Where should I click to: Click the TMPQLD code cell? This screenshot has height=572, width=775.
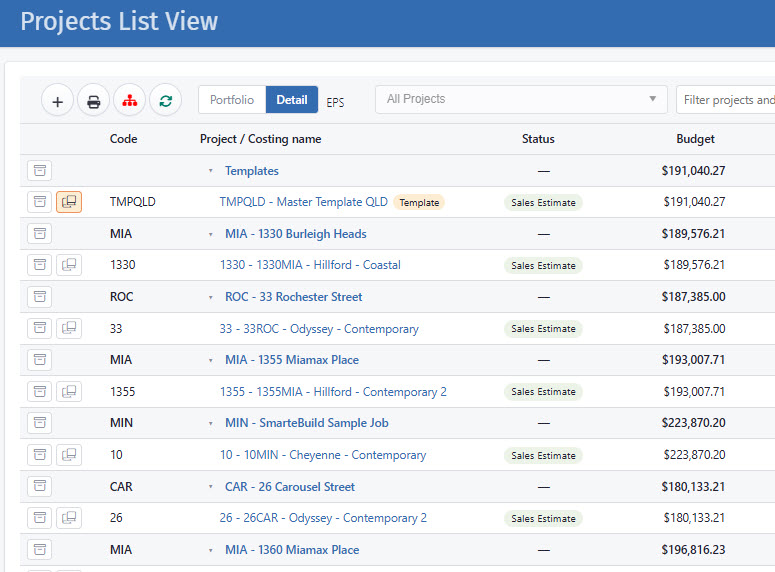[x=132, y=202]
